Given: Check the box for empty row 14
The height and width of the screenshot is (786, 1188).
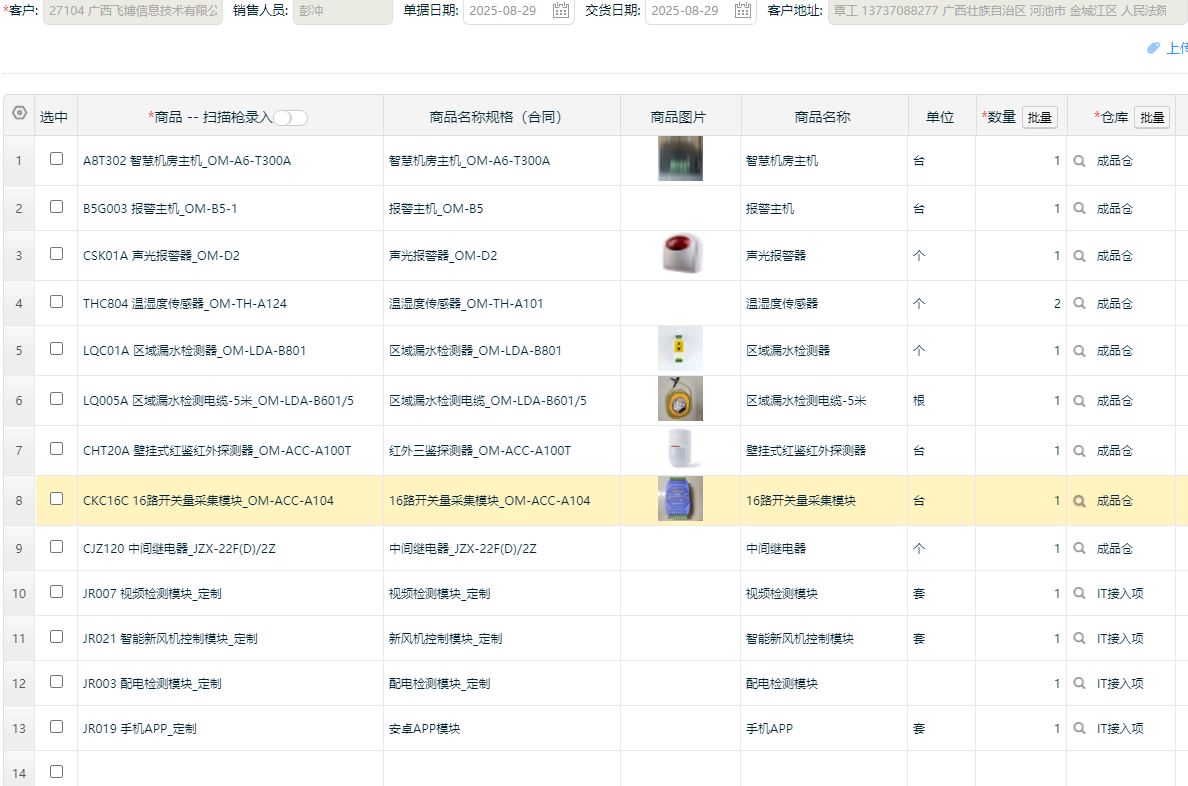Looking at the screenshot, I should [x=56, y=771].
